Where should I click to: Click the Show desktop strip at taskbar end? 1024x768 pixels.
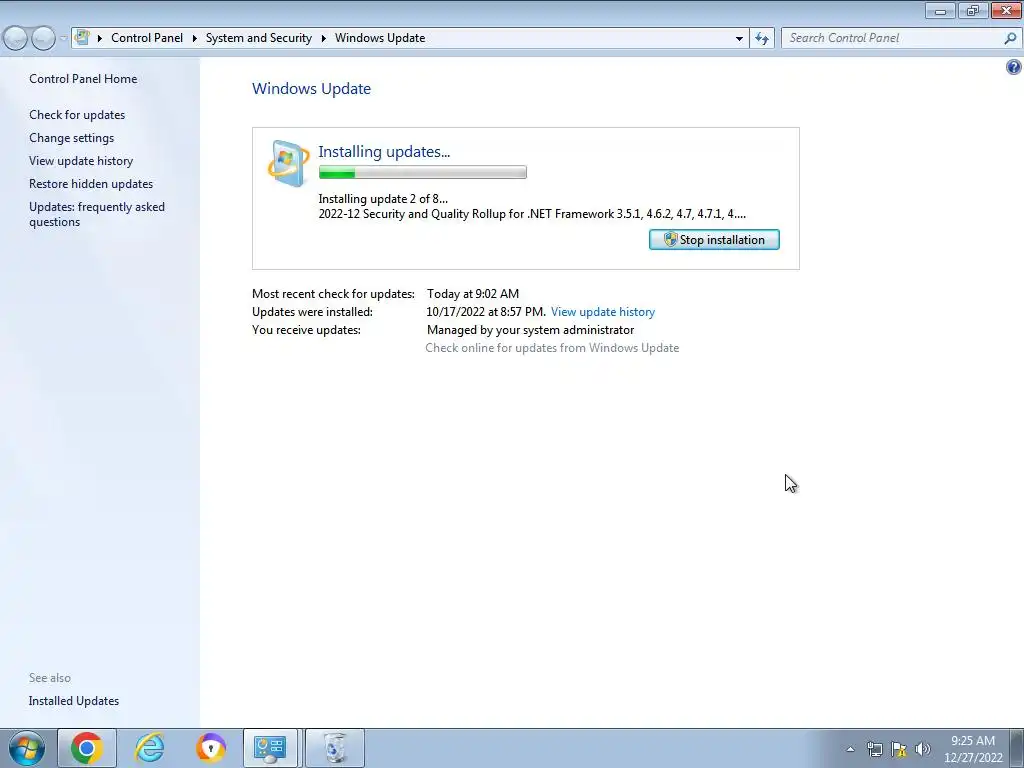[x=1019, y=749]
